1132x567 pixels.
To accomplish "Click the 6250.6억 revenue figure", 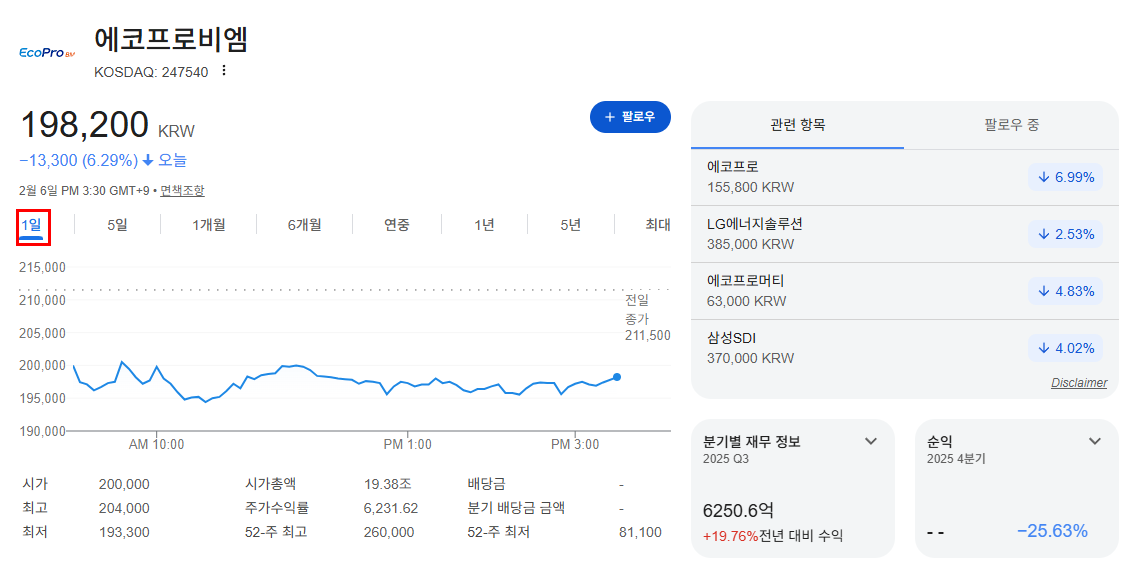I will pyautogui.click(x=738, y=511).
